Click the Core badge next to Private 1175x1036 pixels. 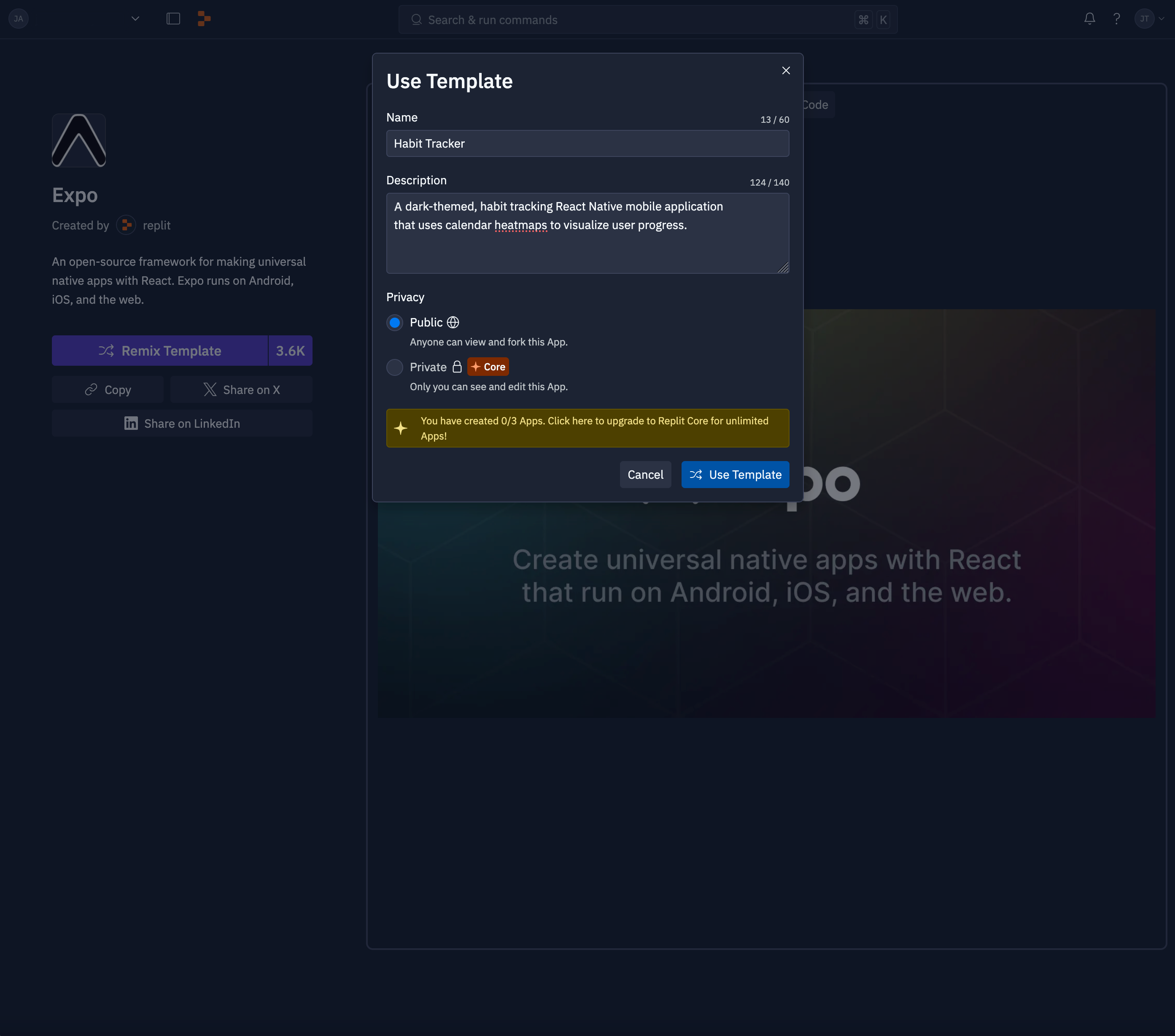coord(488,367)
